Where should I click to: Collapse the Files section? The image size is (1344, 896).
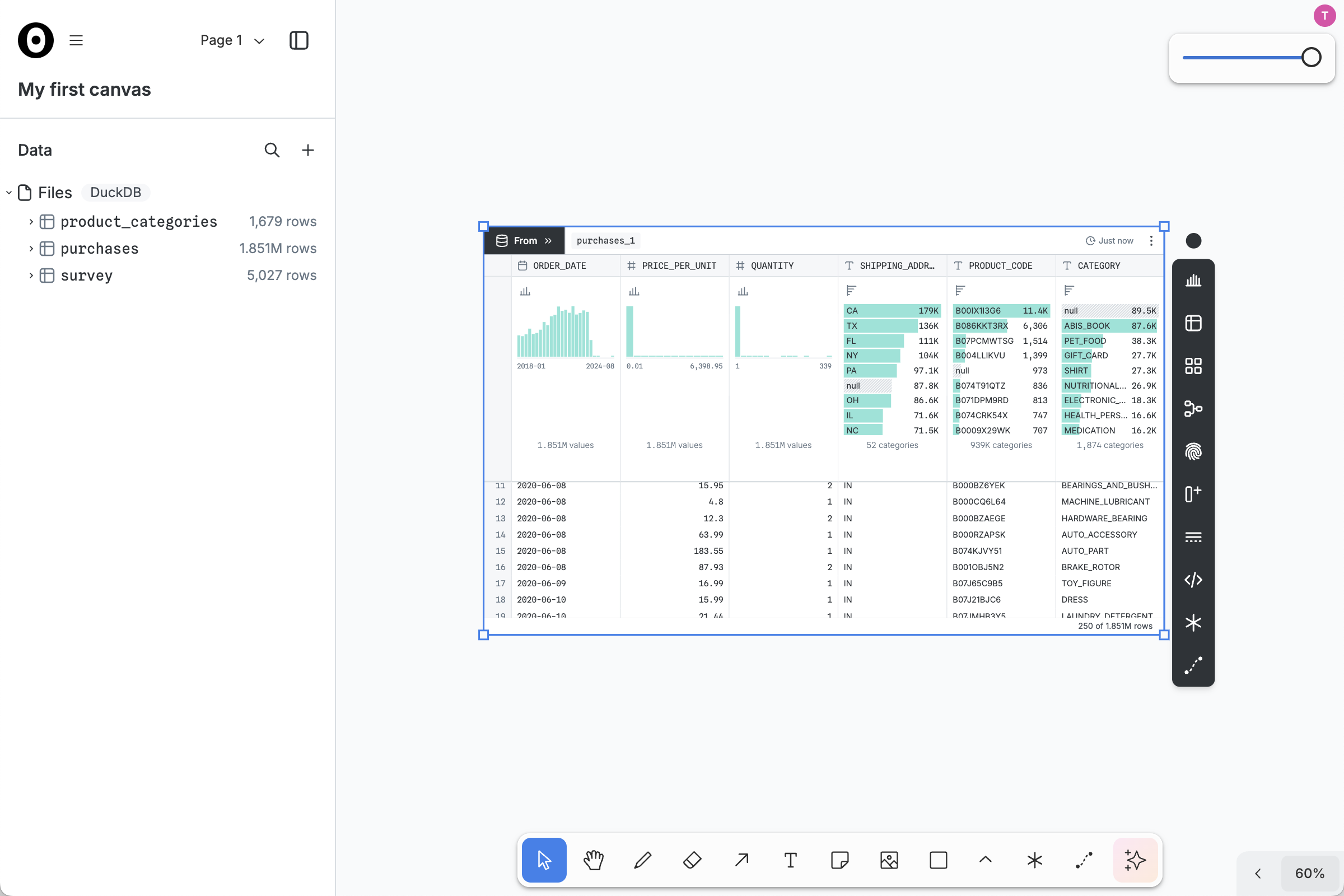[x=8, y=193]
